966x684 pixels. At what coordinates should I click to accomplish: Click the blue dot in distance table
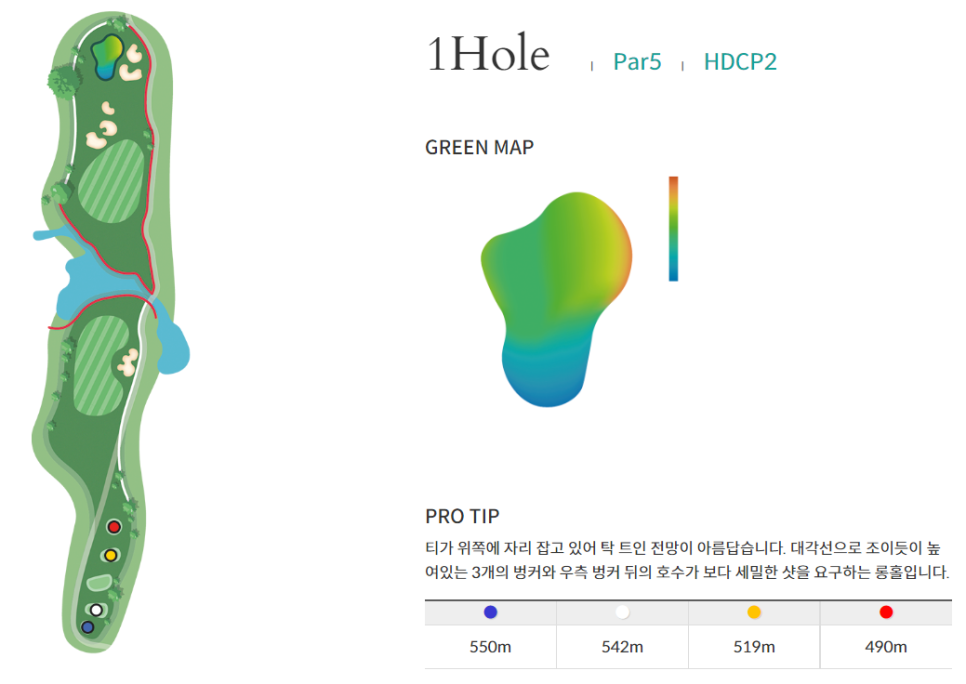pyautogui.click(x=490, y=612)
